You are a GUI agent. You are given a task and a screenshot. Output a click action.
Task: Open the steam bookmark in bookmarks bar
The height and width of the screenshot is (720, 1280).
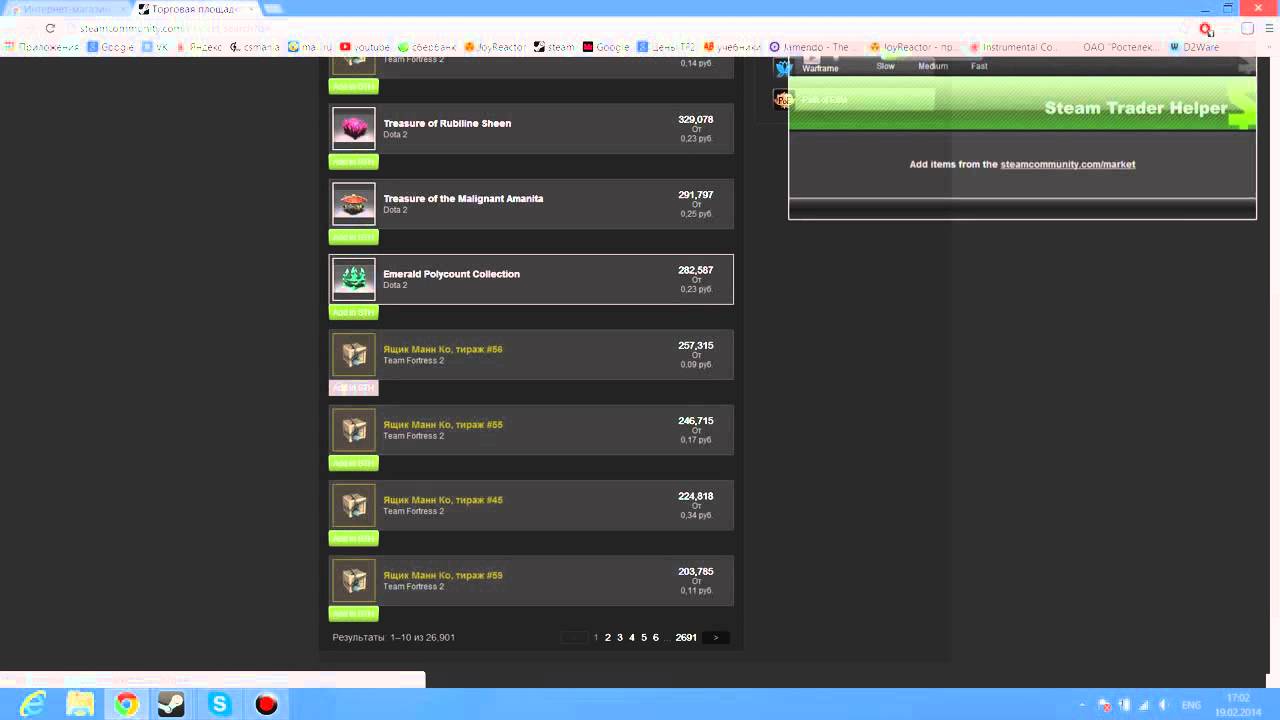click(x=554, y=47)
